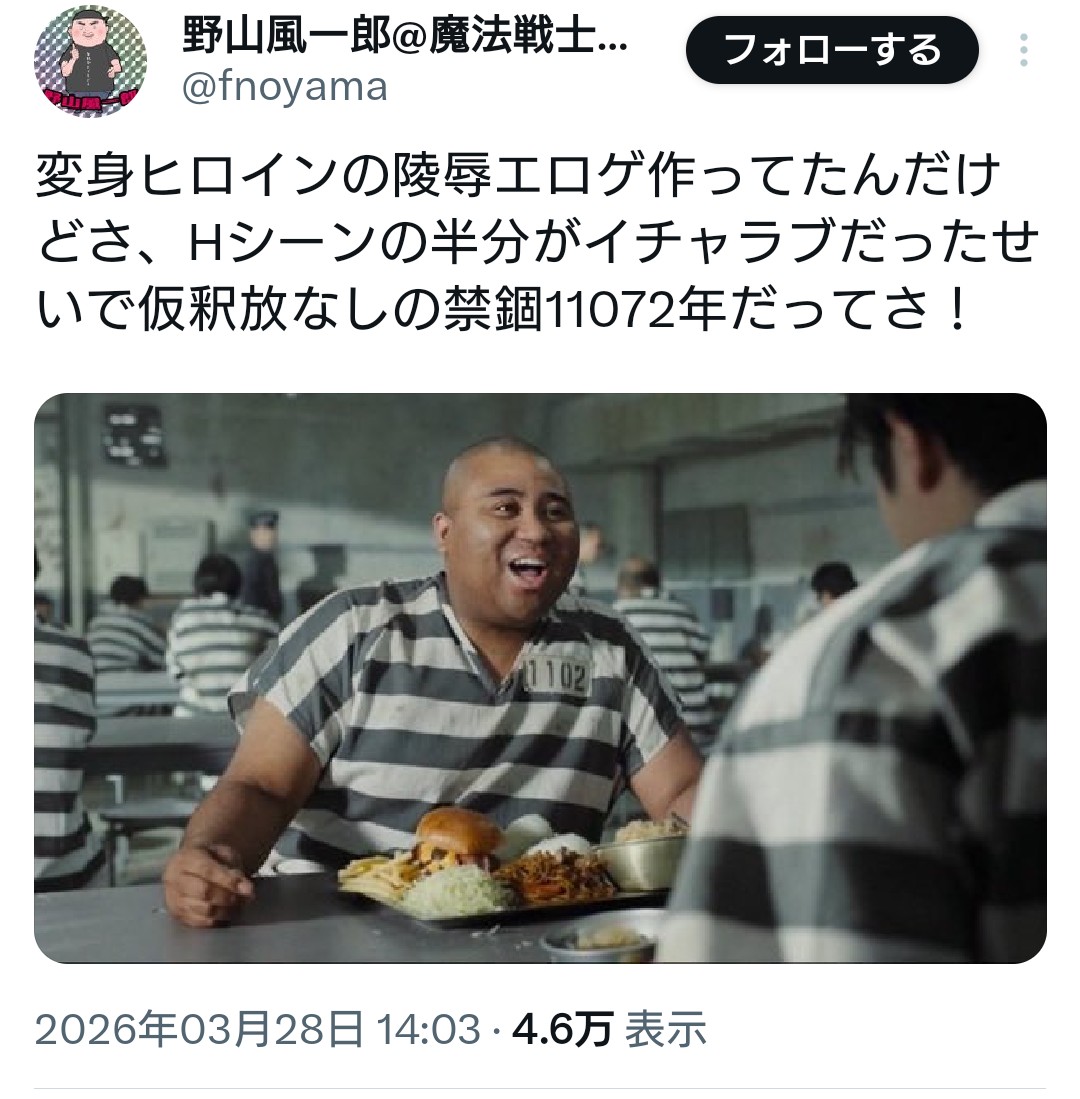The height and width of the screenshot is (1099, 1080).
Task: Open the attached prison cafeteria photo
Action: point(540,678)
